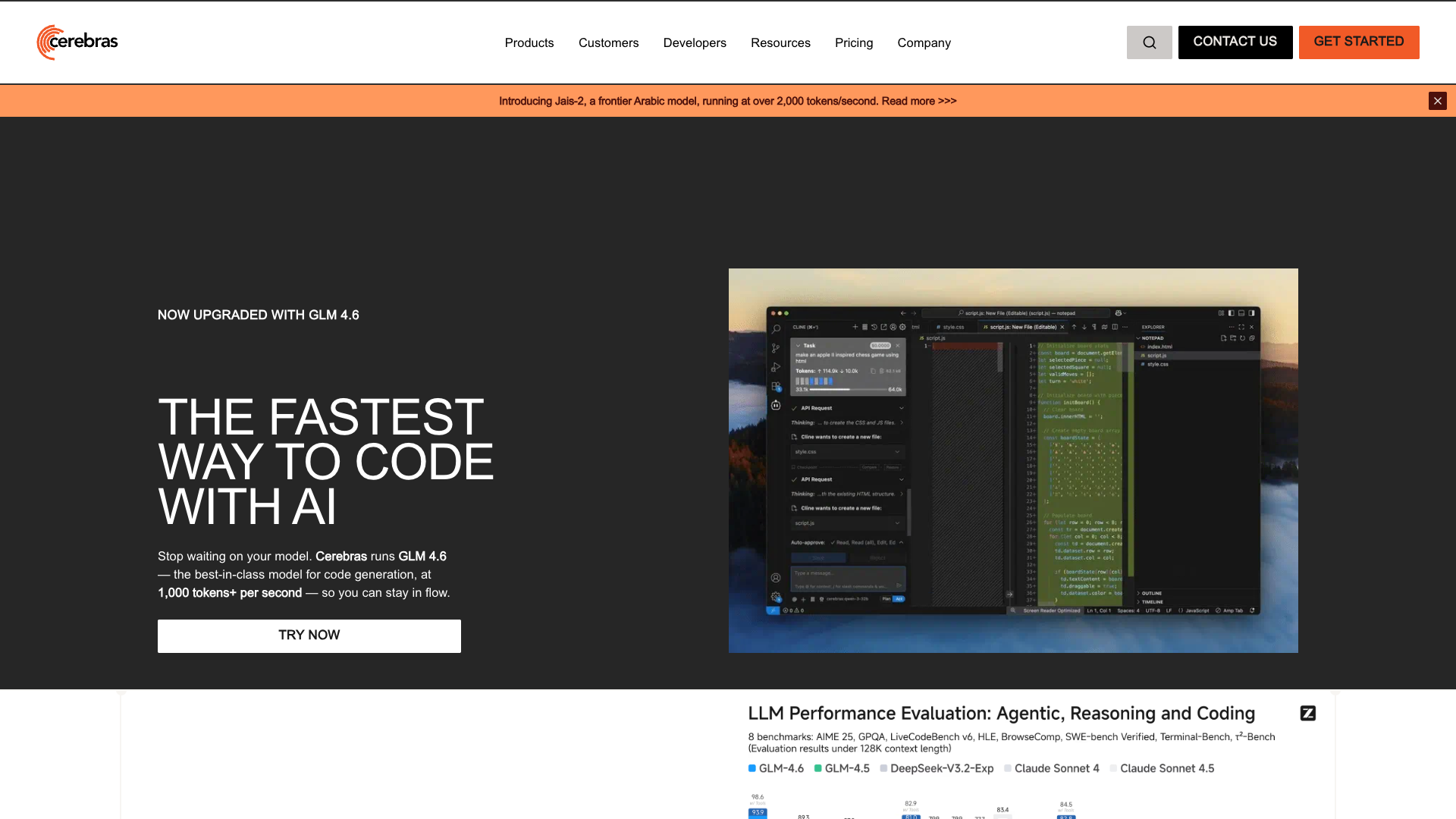The width and height of the screenshot is (1456, 819).
Task: Click the Z.ai logo on chart
Action: 1307,713
